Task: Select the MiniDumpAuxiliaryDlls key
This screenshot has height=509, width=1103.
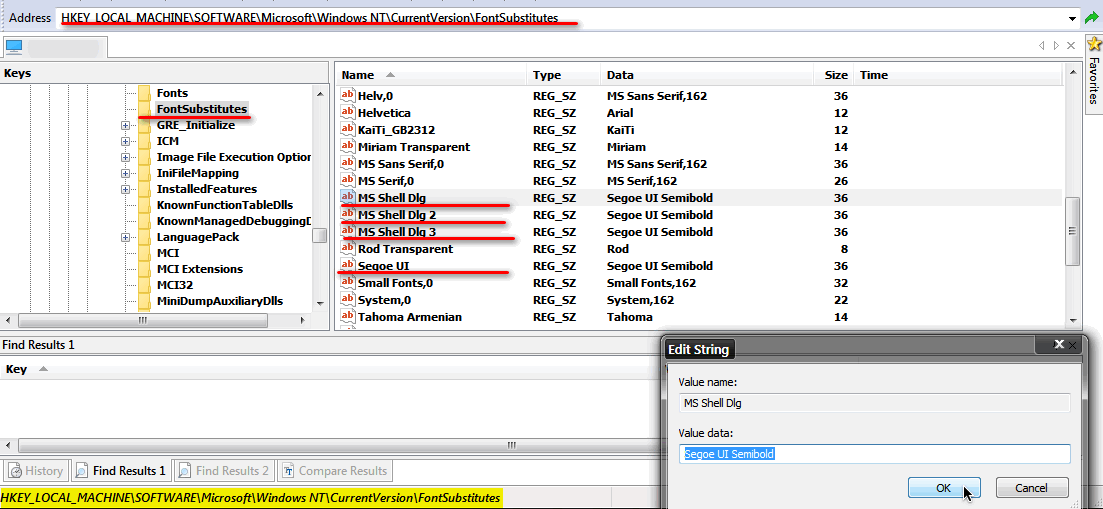Action: (x=219, y=301)
